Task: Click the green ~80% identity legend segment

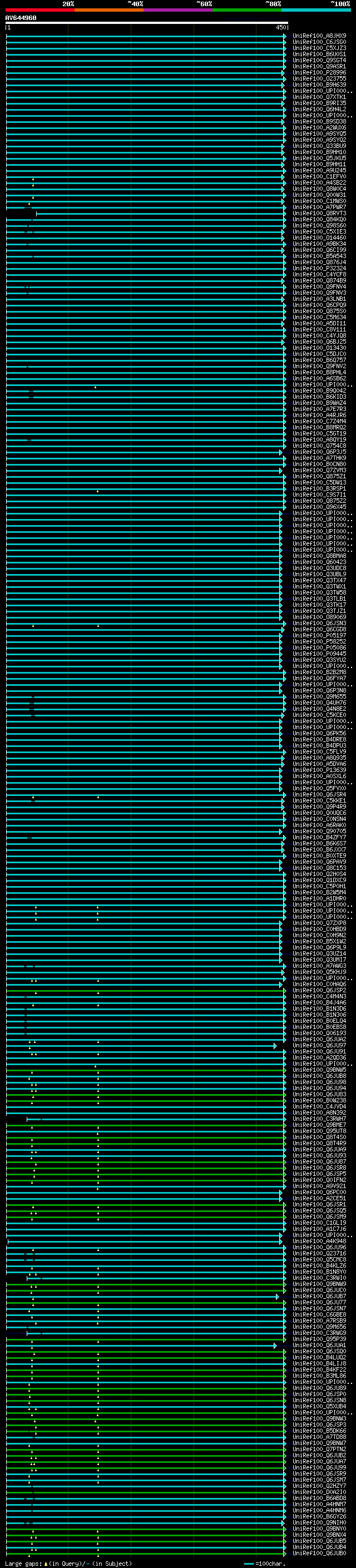Action: 247,10
